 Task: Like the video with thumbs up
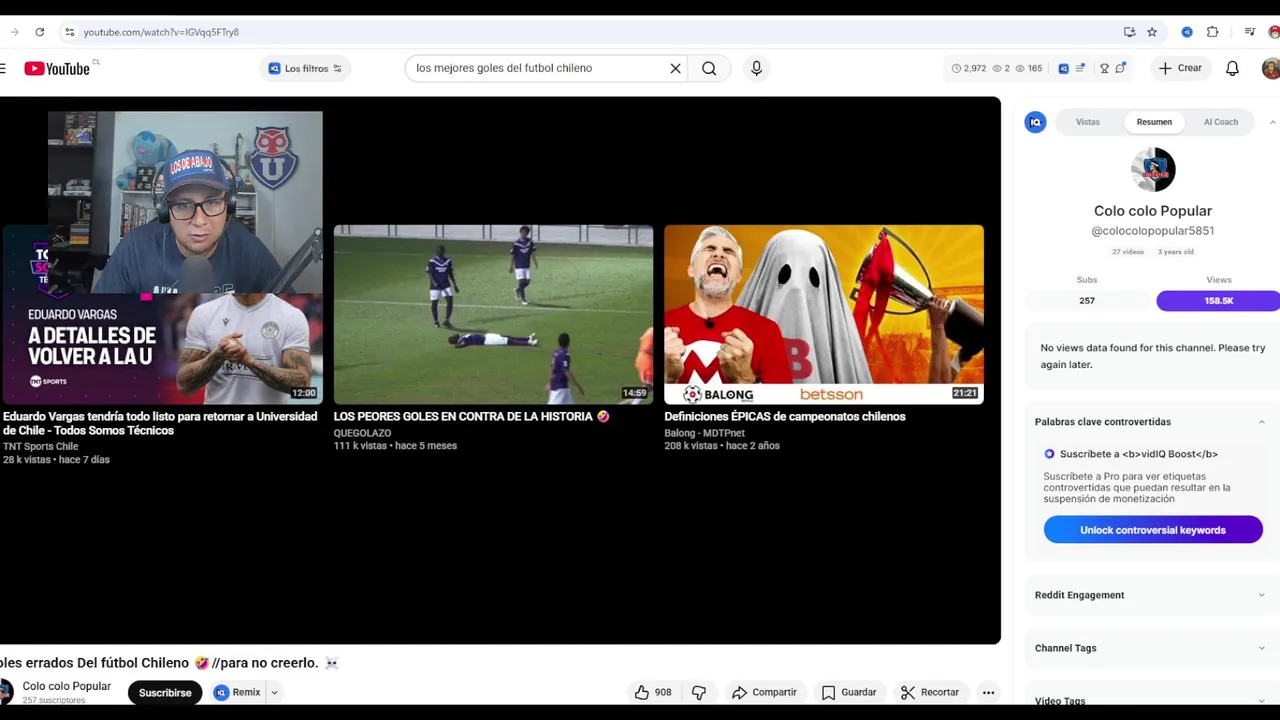click(653, 692)
